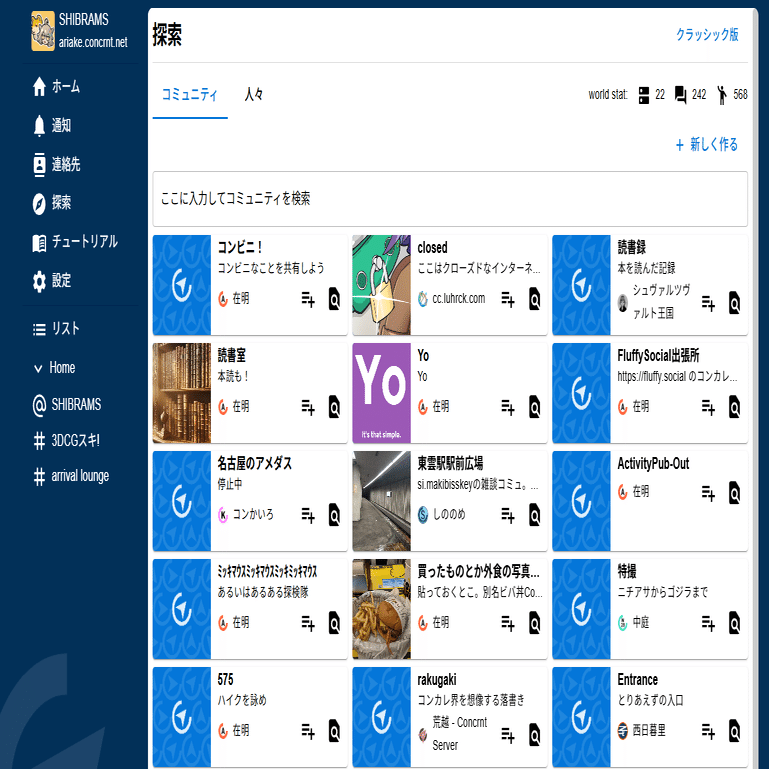This screenshot has height=769, width=769.
Task: Collapse the Home list chevron
Action: click(x=38, y=368)
